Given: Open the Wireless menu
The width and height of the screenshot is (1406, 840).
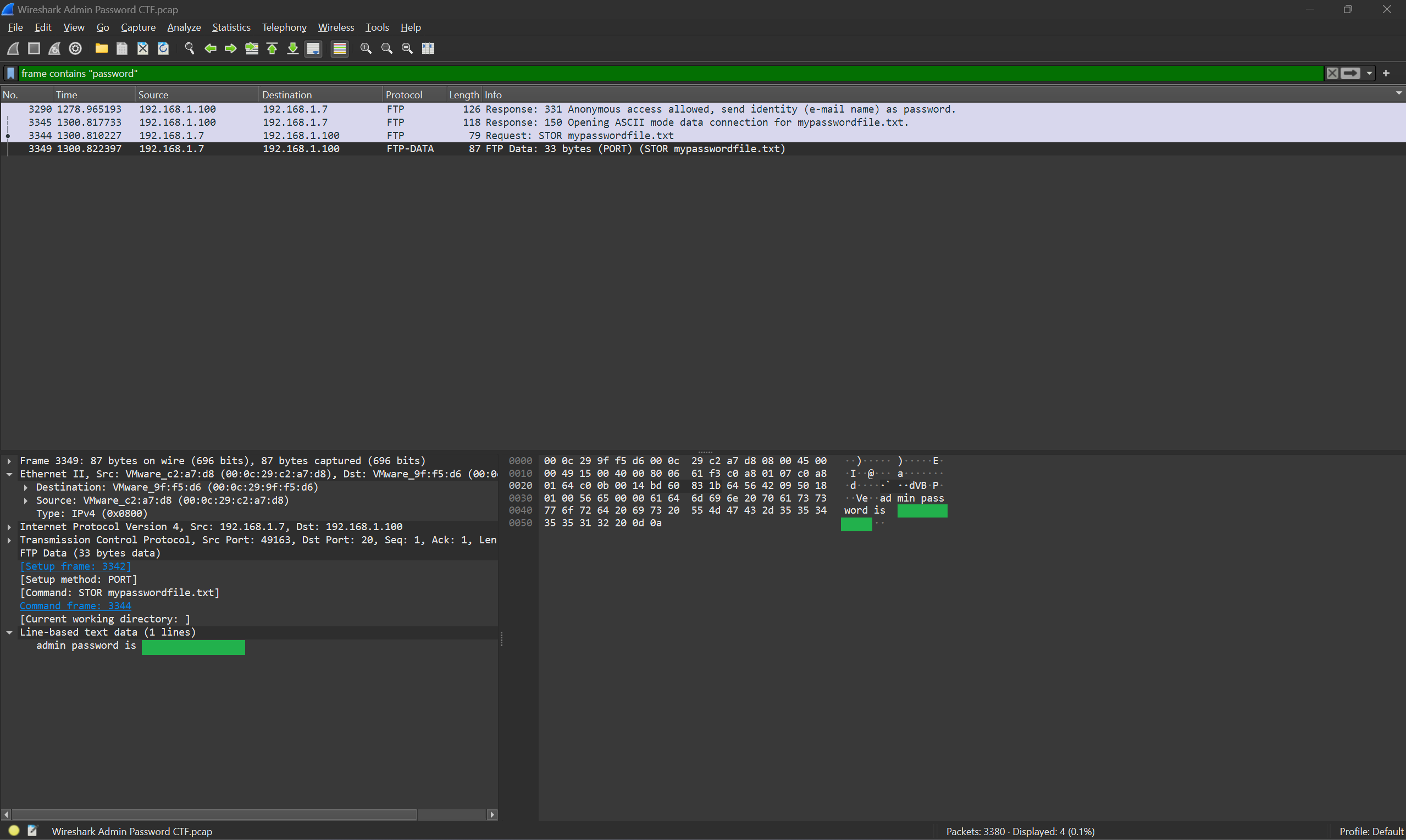Looking at the screenshot, I should coord(336,27).
